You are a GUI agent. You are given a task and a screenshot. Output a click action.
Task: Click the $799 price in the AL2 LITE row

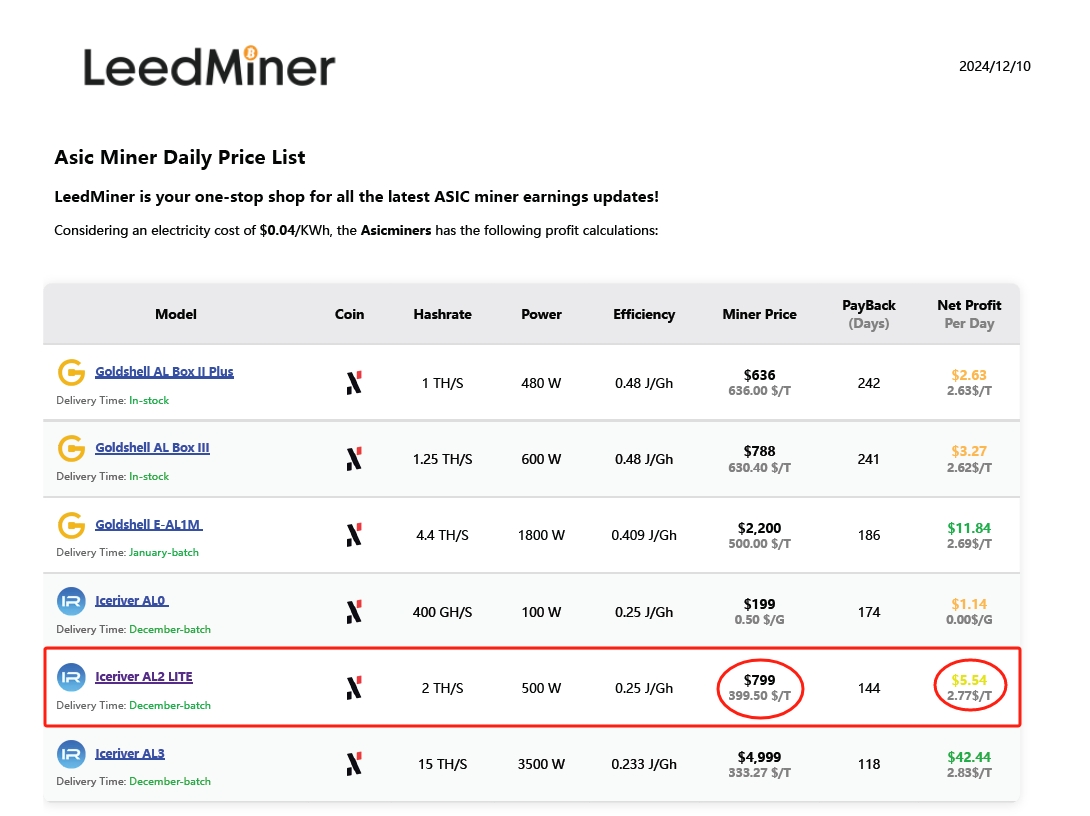[759, 680]
